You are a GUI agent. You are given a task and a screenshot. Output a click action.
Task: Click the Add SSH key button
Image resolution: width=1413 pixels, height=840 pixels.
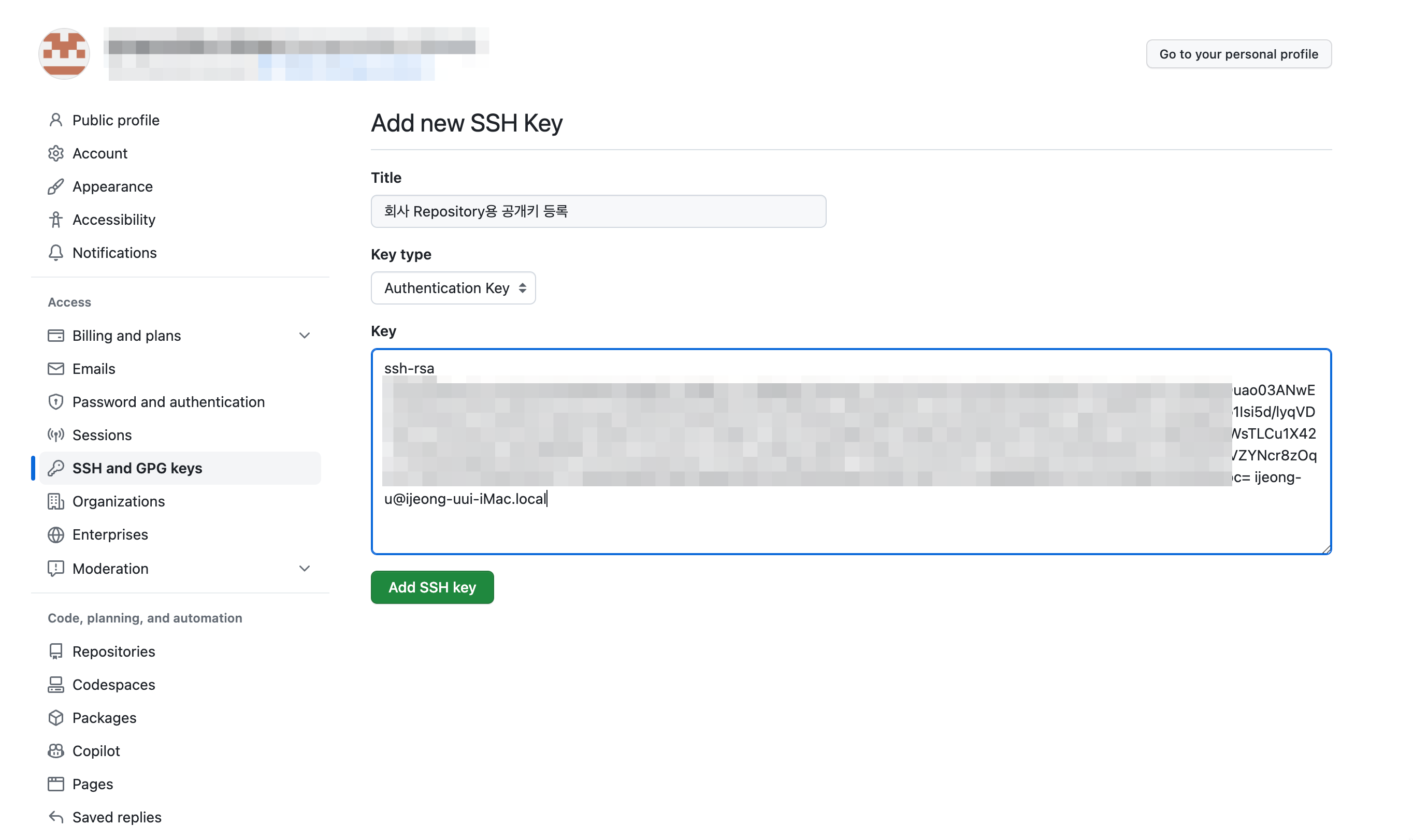pyautogui.click(x=432, y=588)
